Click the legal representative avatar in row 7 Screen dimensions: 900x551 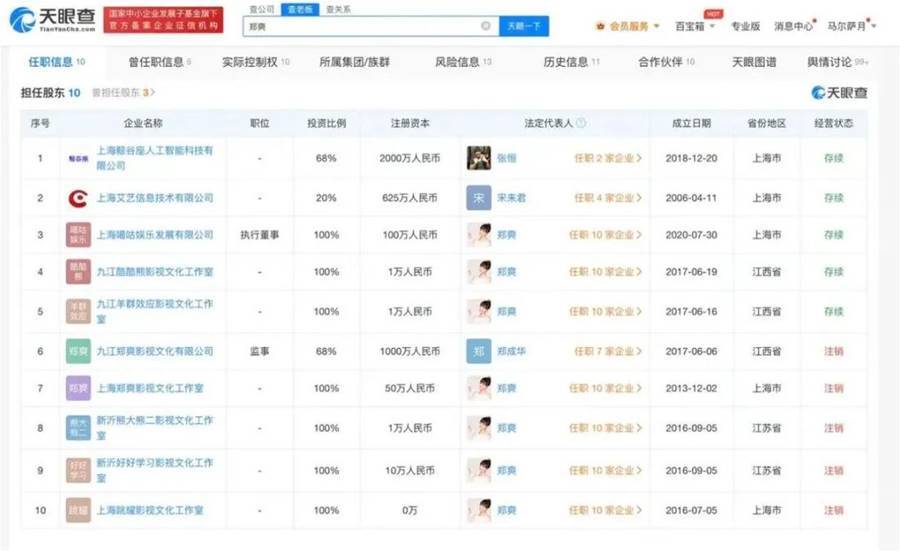pos(479,388)
